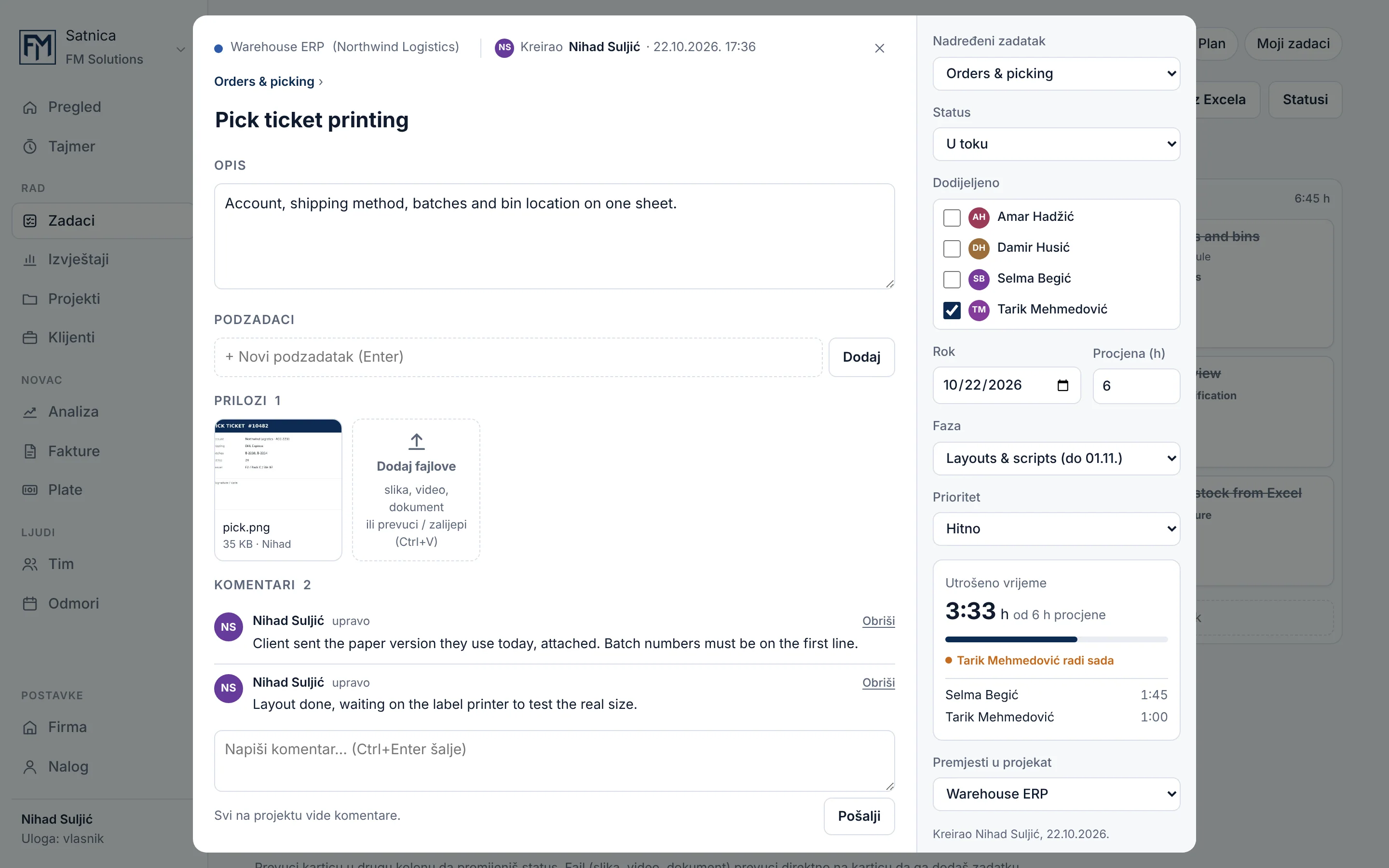The image size is (1389, 868).
Task: Select Zadaci tasks icon in sidebar
Action: 30,221
